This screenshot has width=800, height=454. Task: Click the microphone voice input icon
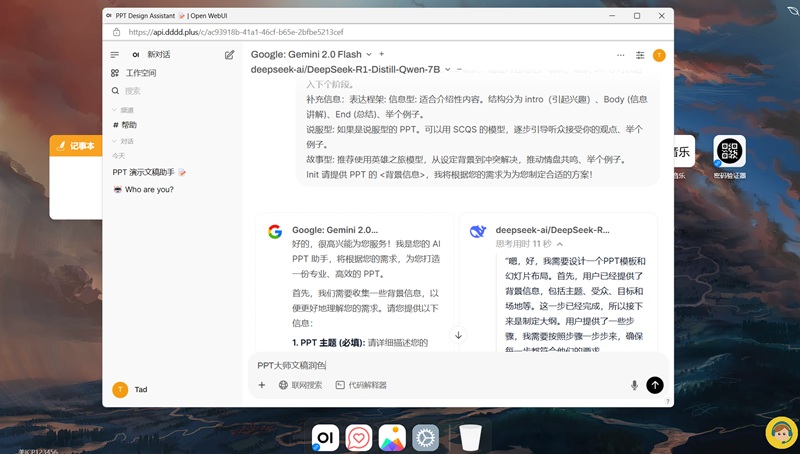634,385
